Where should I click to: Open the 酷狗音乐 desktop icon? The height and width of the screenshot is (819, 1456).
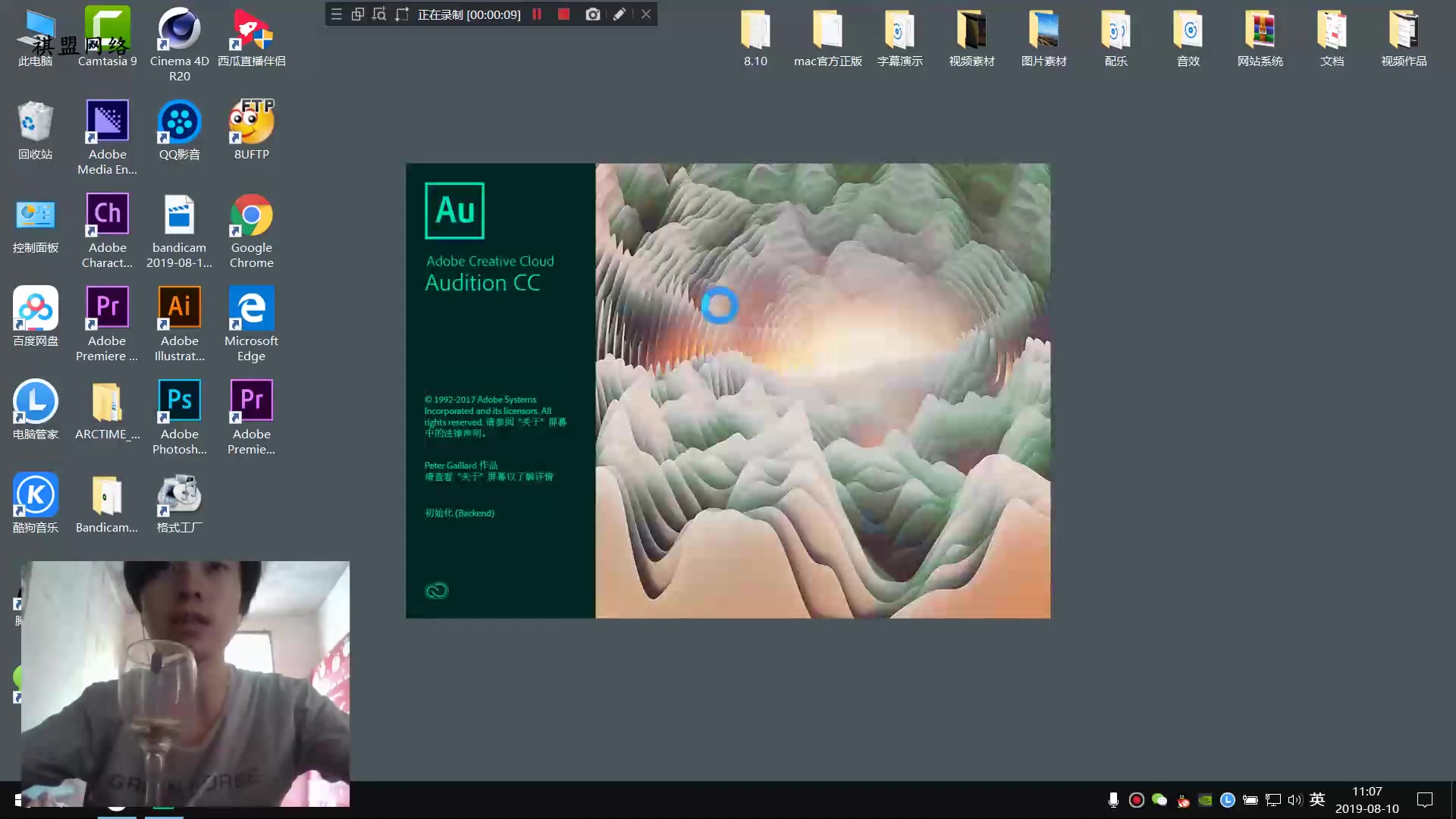[35, 503]
